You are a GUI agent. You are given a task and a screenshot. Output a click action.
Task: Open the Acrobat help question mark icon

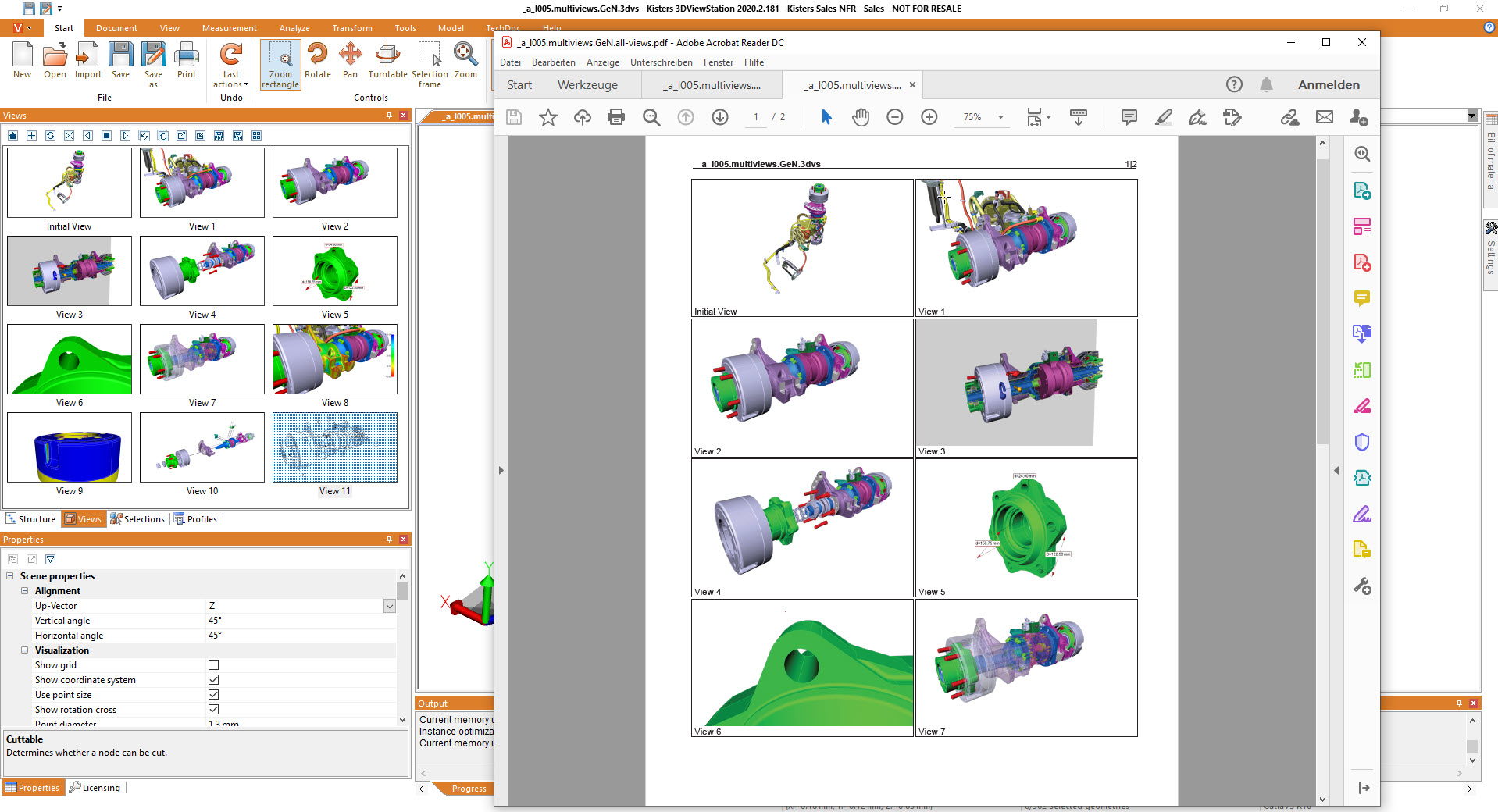point(1234,84)
